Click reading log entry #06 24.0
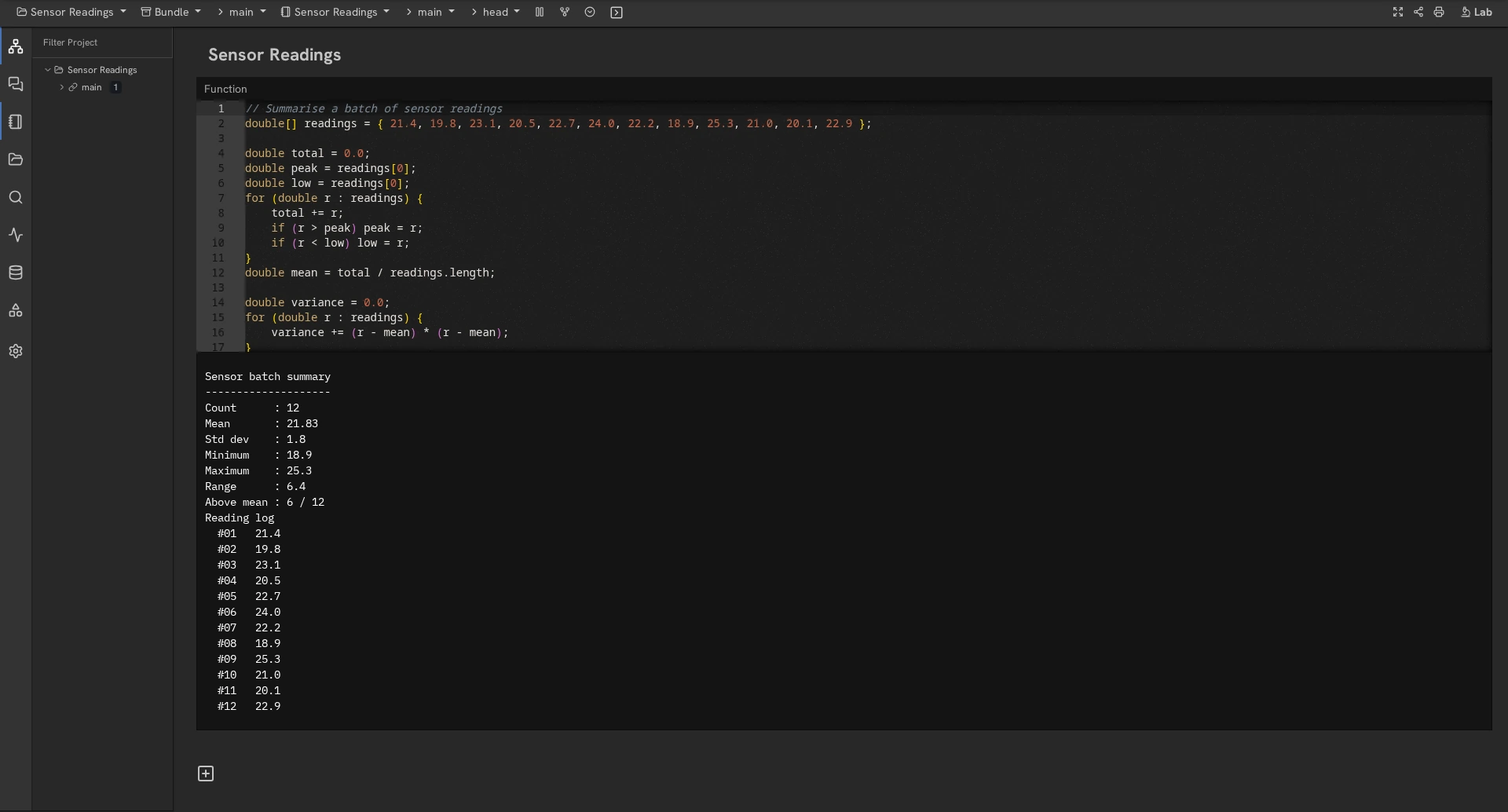Viewport: 1508px width, 812px height. tap(249, 613)
